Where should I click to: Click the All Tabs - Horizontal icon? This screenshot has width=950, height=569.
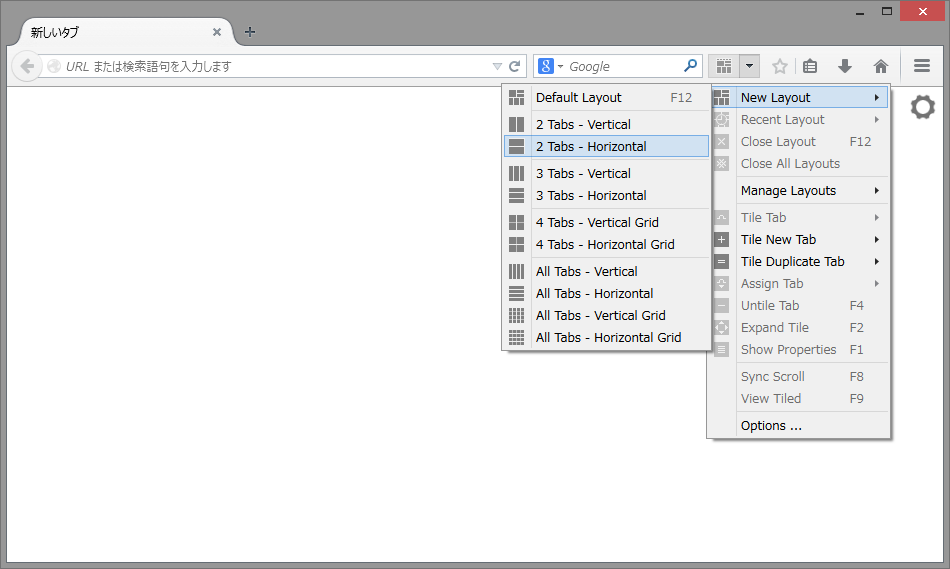516,293
